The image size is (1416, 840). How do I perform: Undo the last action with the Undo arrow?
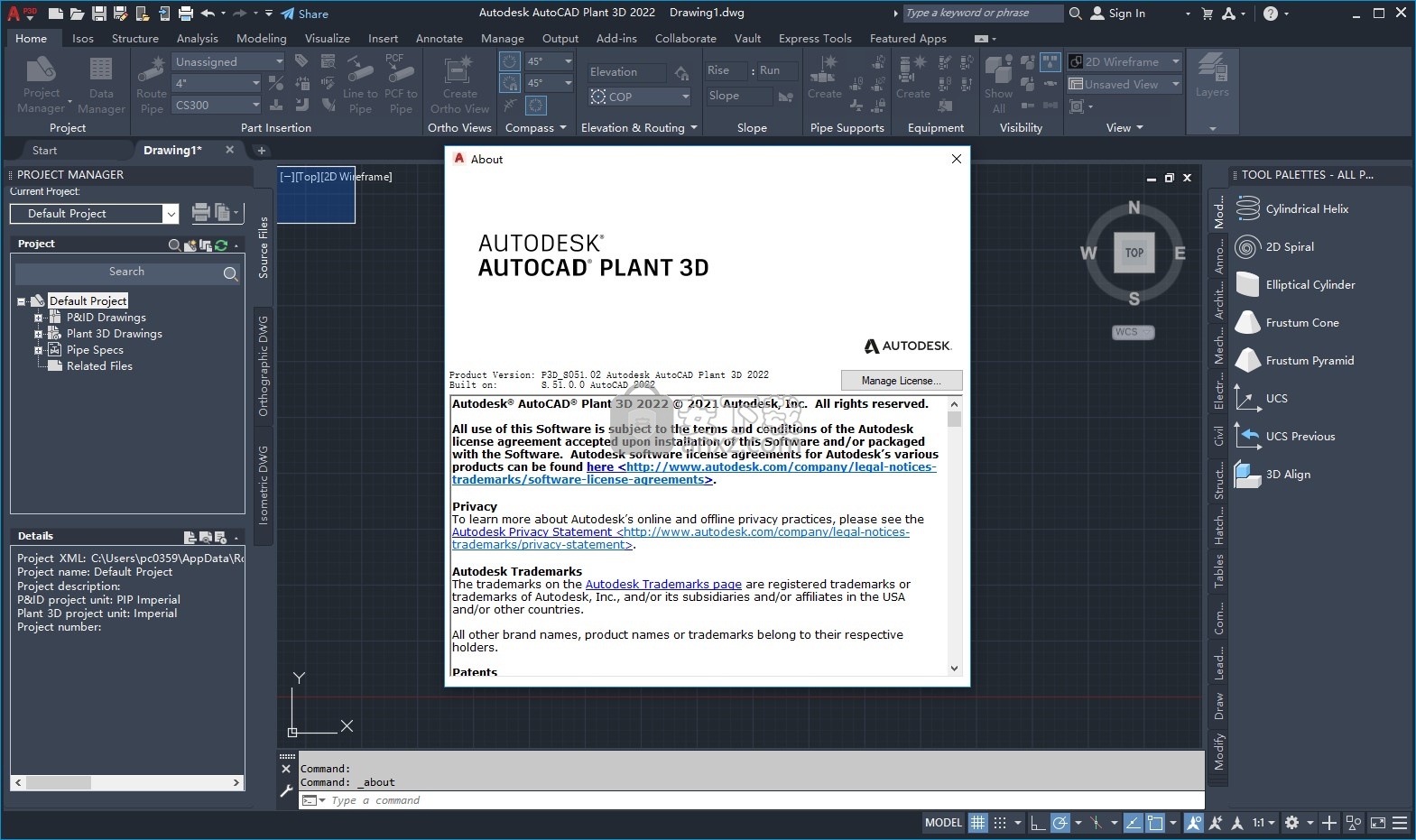(x=208, y=14)
